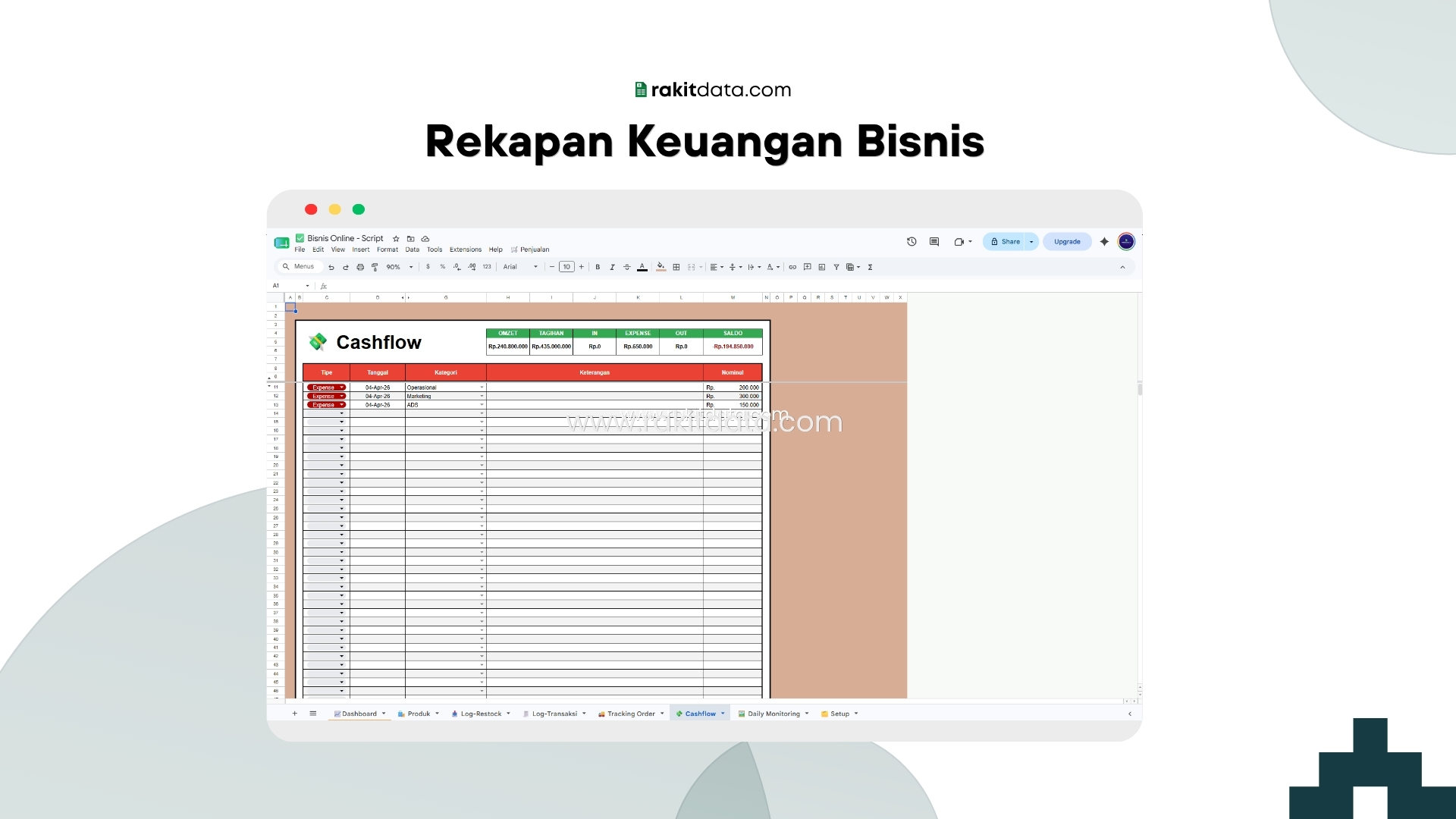The image size is (1456, 819).
Task: Open the vertical align dropdown
Action: click(736, 267)
